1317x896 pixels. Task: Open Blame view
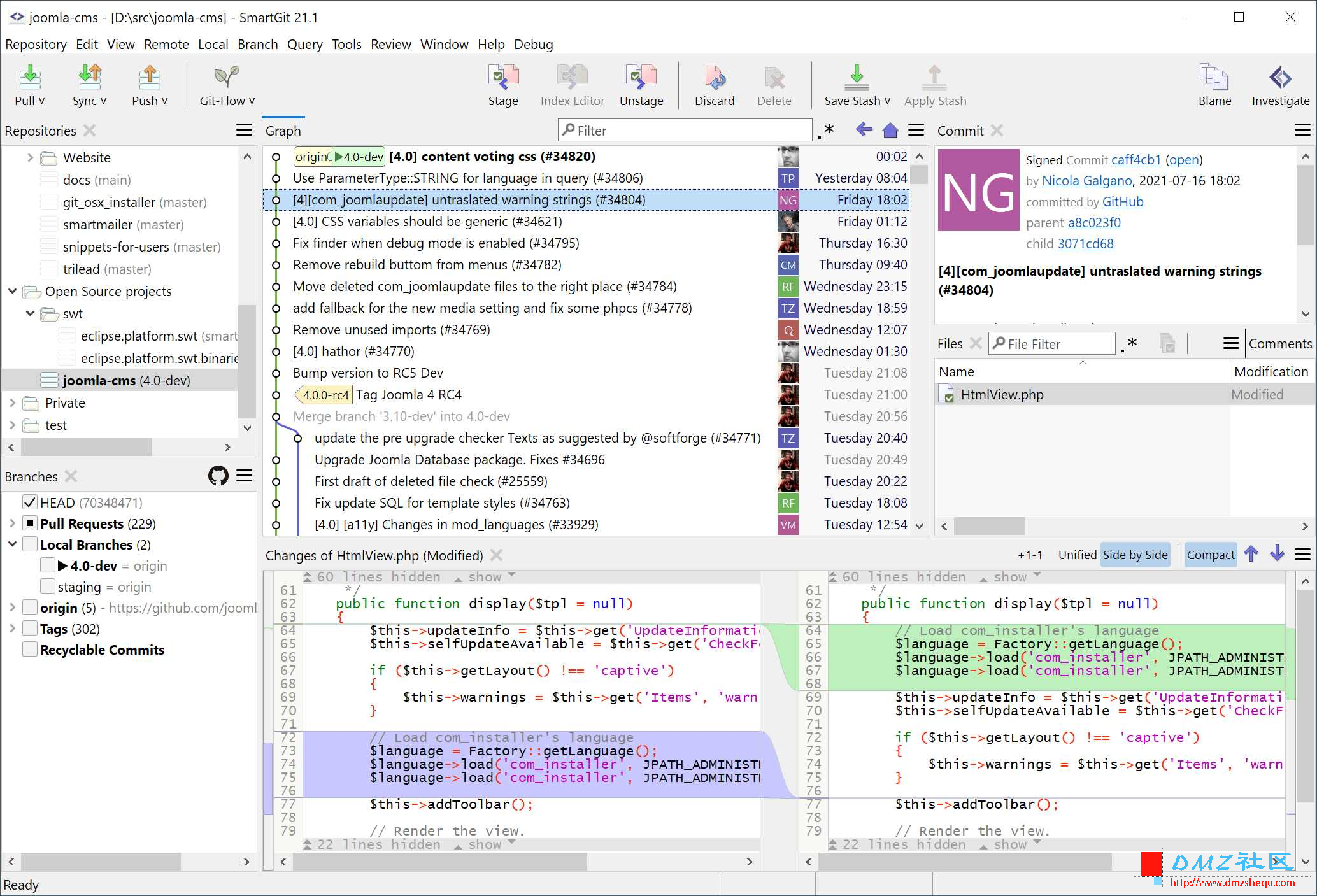(1214, 85)
